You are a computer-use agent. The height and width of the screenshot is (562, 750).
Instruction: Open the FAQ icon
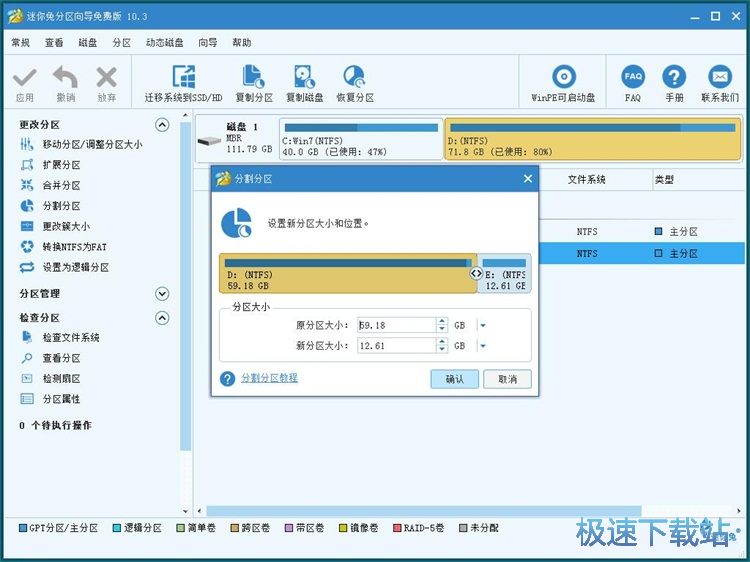(633, 77)
